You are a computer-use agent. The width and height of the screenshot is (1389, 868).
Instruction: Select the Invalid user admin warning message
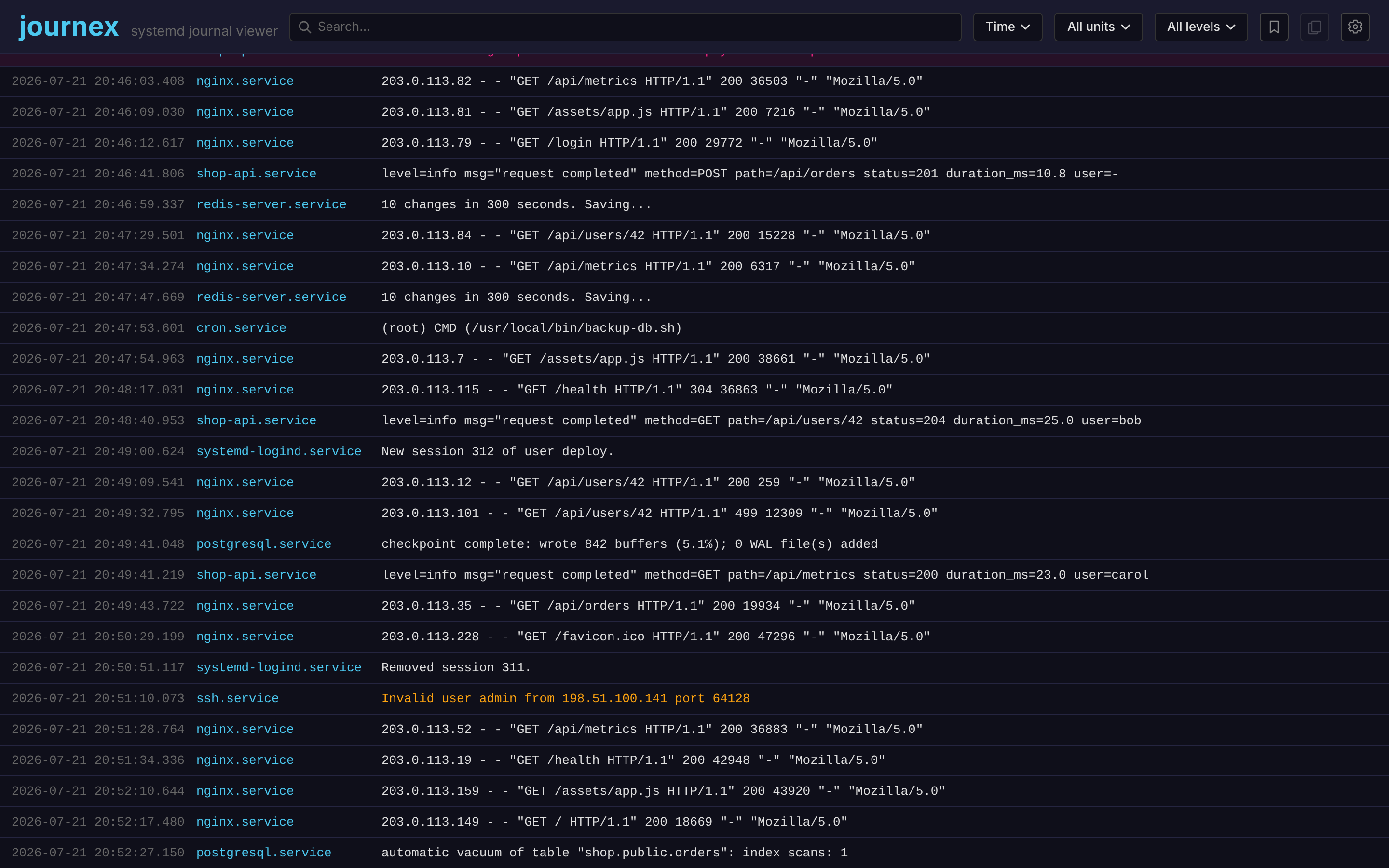[x=565, y=699]
